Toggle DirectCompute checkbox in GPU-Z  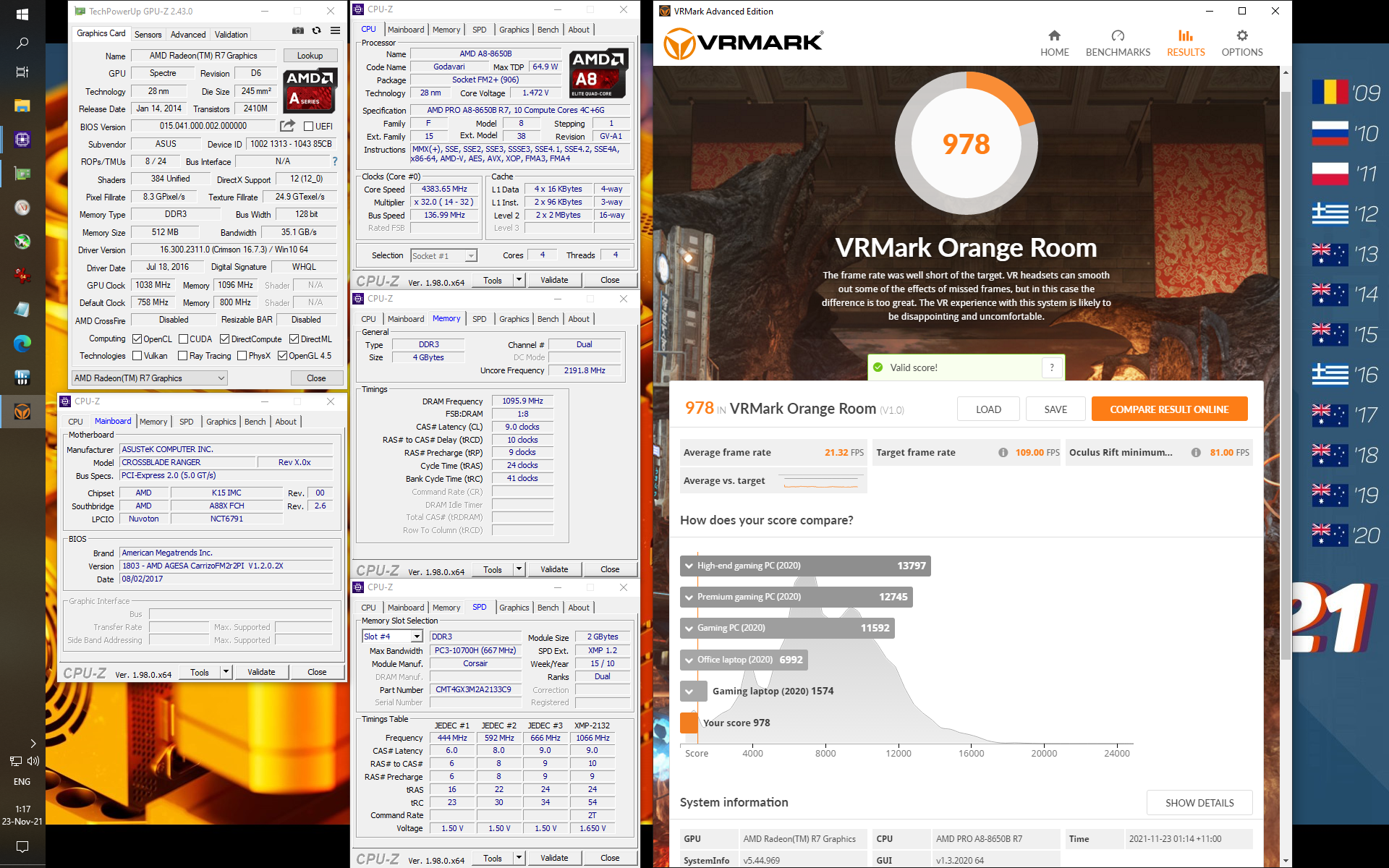tap(225, 339)
